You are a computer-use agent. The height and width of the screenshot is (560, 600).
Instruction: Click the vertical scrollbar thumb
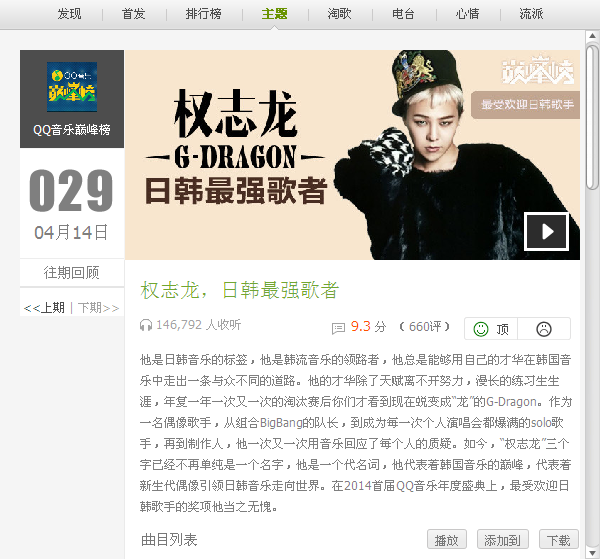click(x=592, y=117)
